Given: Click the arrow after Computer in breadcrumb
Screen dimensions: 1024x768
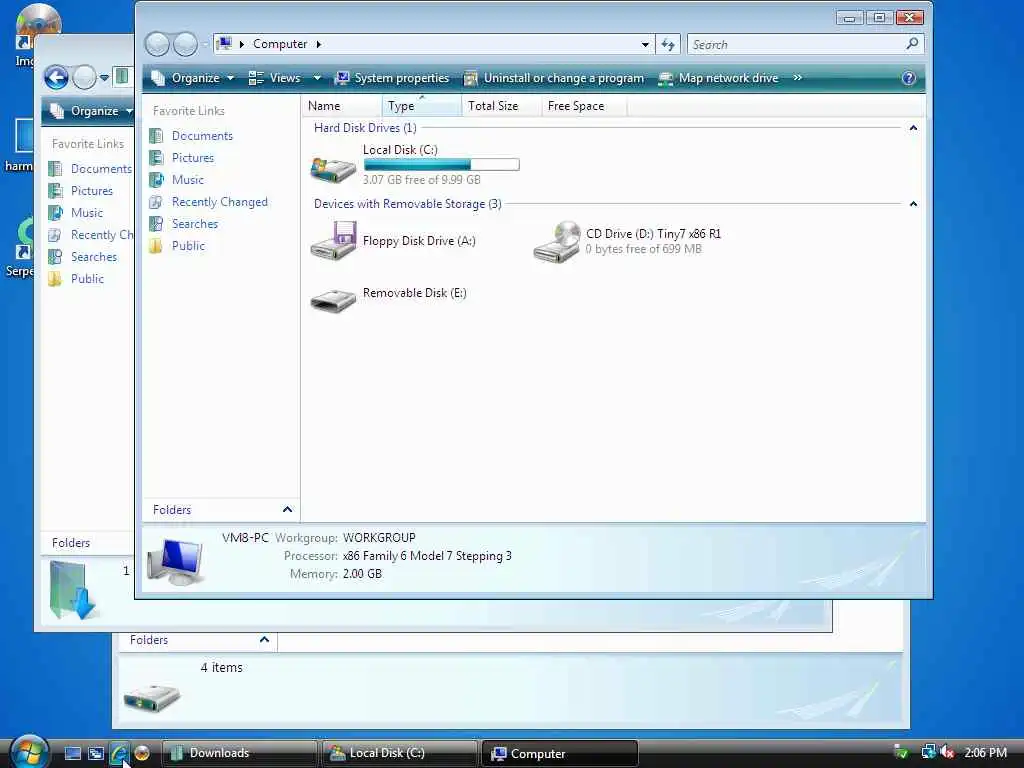Looking at the screenshot, I should (x=319, y=44).
